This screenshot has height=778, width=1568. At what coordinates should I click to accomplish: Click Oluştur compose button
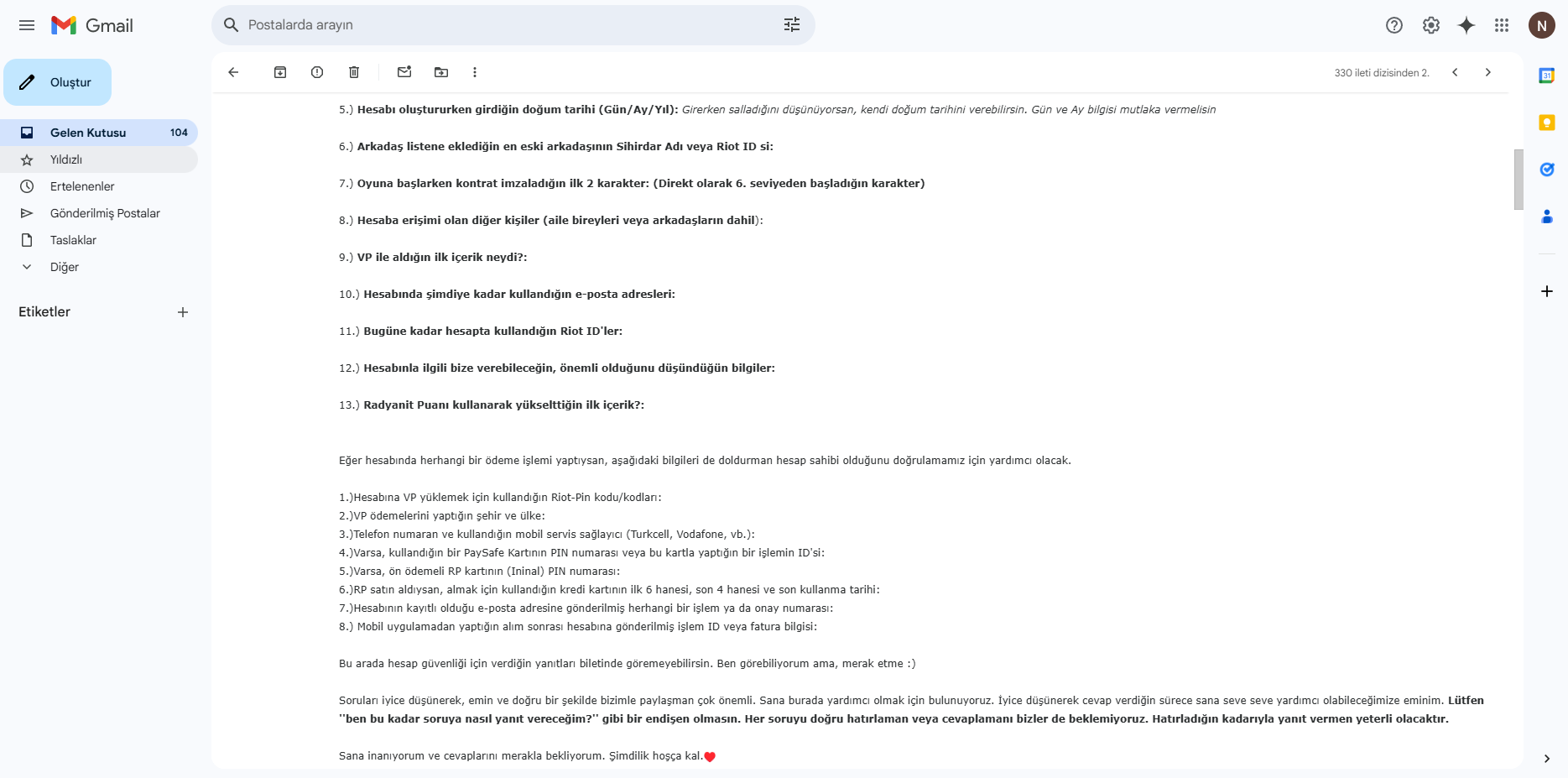57,82
